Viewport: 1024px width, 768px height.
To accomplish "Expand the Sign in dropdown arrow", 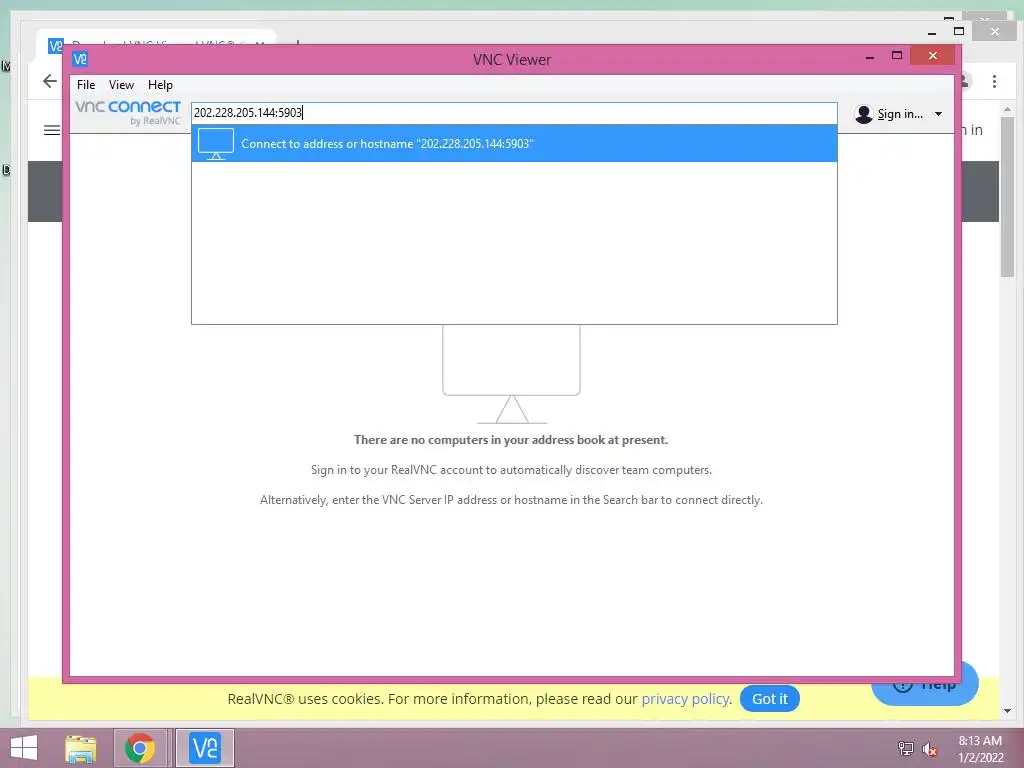I will [938, 114].
